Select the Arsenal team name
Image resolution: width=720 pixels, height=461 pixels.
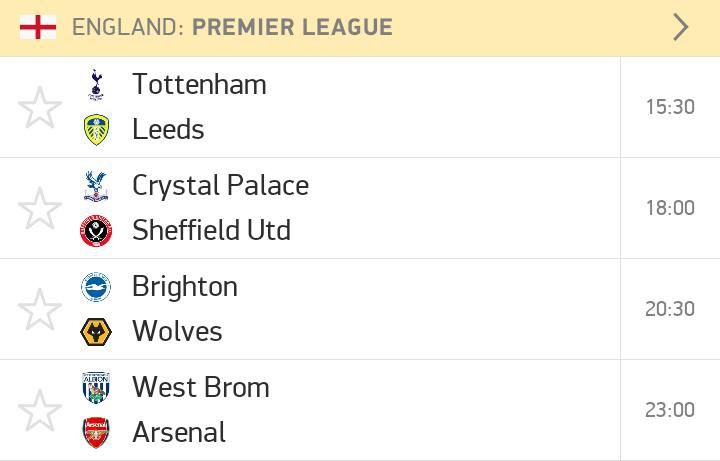(x=179, y=432)
